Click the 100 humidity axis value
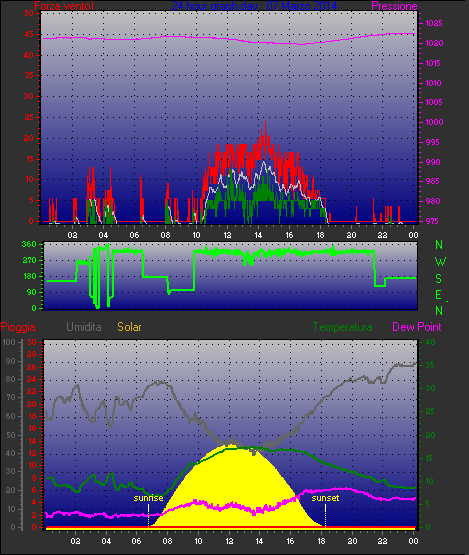469x555 pixels. (x=8, y=342)
